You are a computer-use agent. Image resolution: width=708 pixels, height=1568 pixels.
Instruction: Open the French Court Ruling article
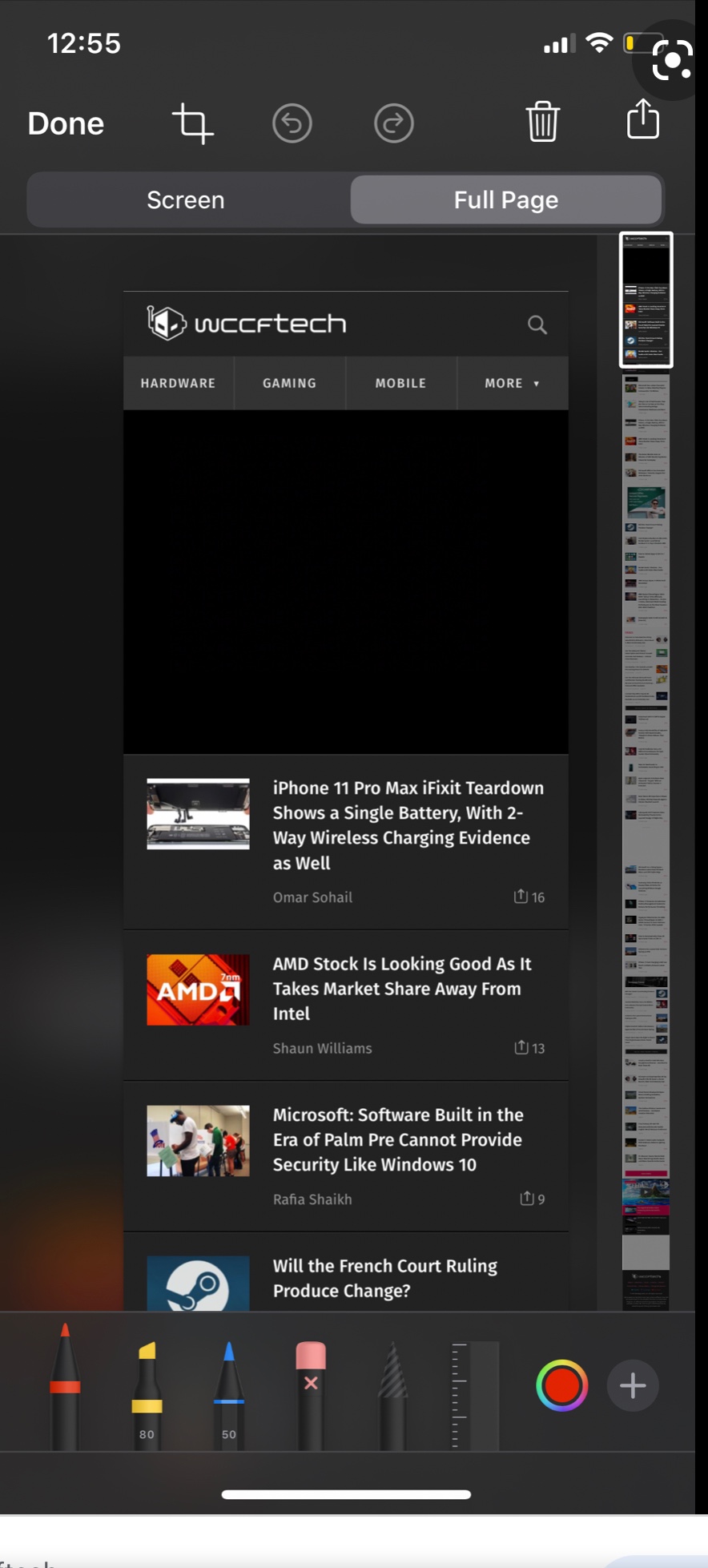click(x=385, y=1278)
